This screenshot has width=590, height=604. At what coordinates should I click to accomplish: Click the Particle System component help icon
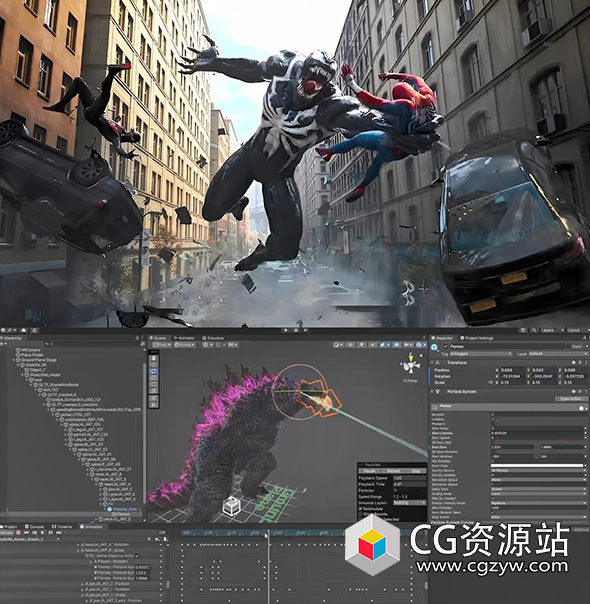point(573,391)
